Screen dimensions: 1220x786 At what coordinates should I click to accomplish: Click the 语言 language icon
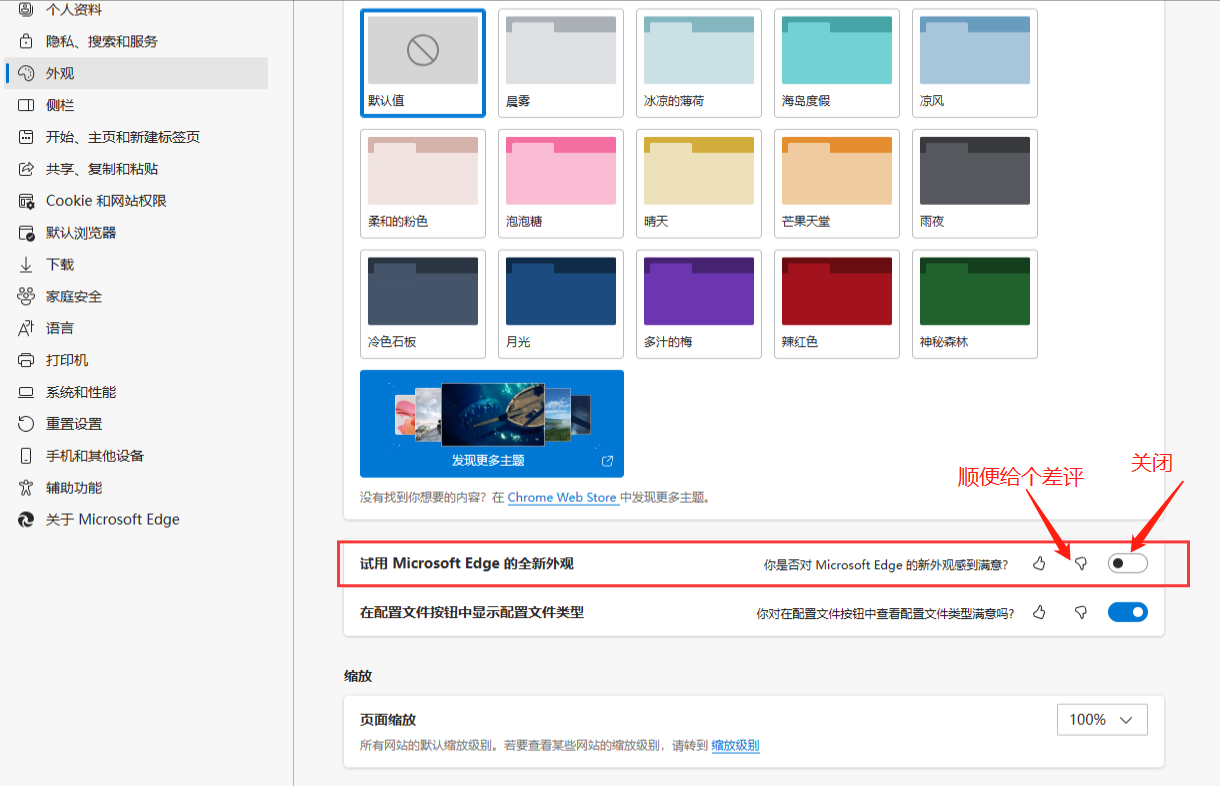click(26, 328)
